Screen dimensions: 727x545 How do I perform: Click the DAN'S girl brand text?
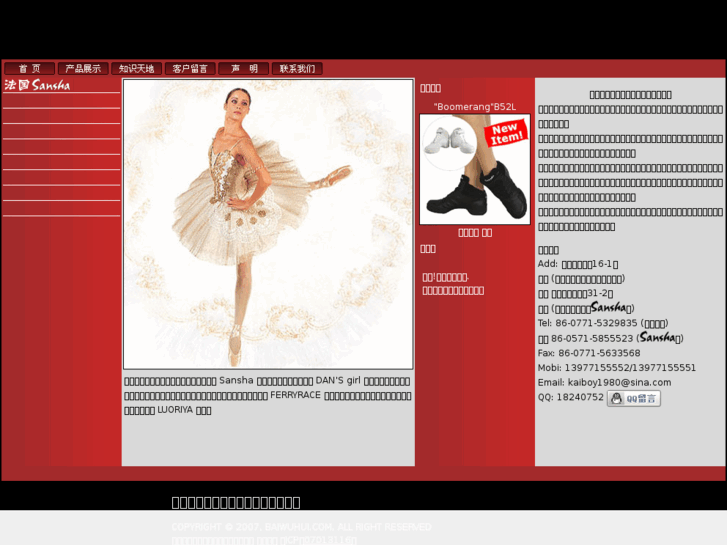click(338, 380)
